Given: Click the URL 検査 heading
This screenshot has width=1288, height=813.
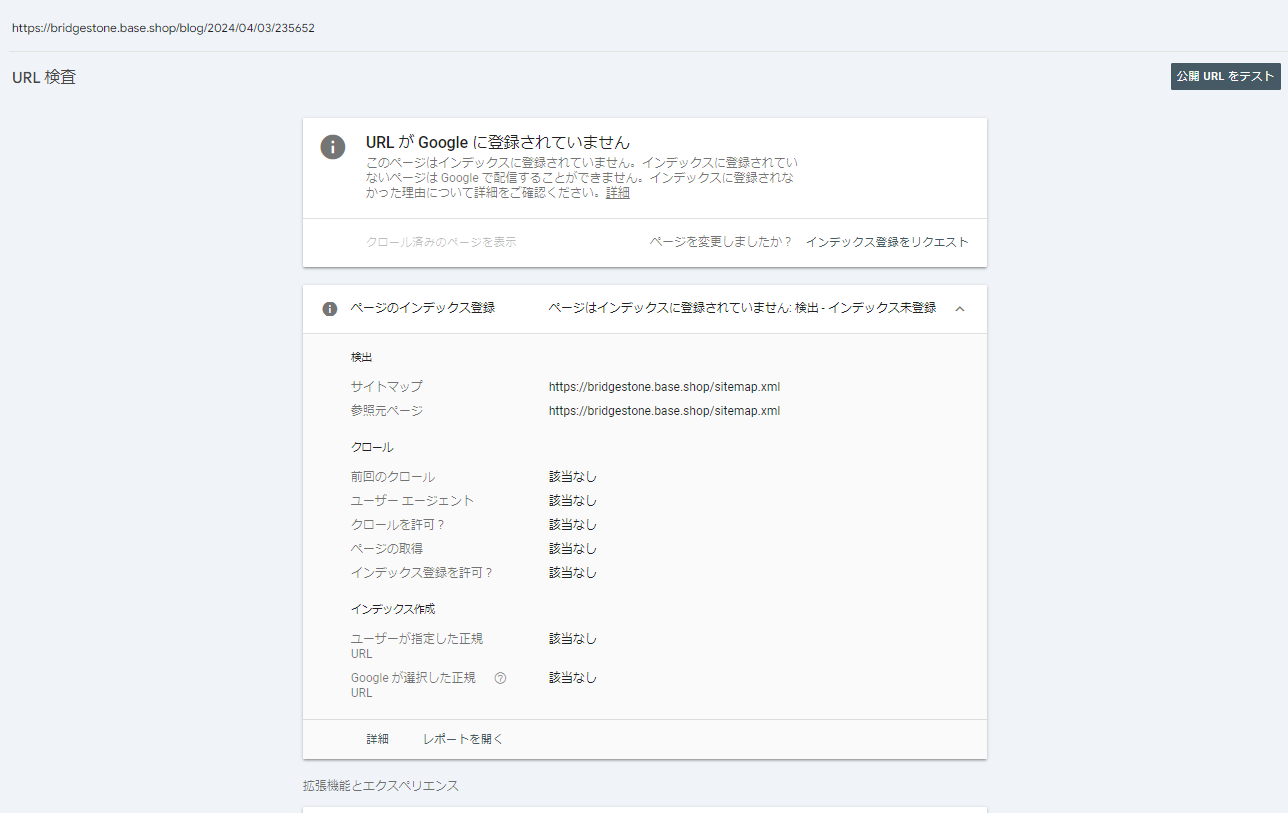Looking at the screenshot, I should (x=44, y=77).
